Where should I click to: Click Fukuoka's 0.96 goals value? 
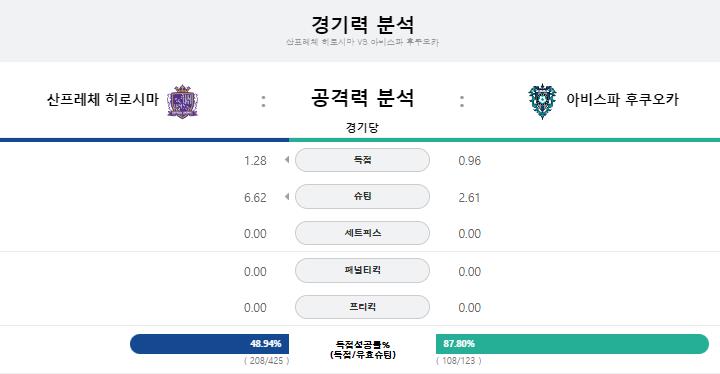click(469, 161)
